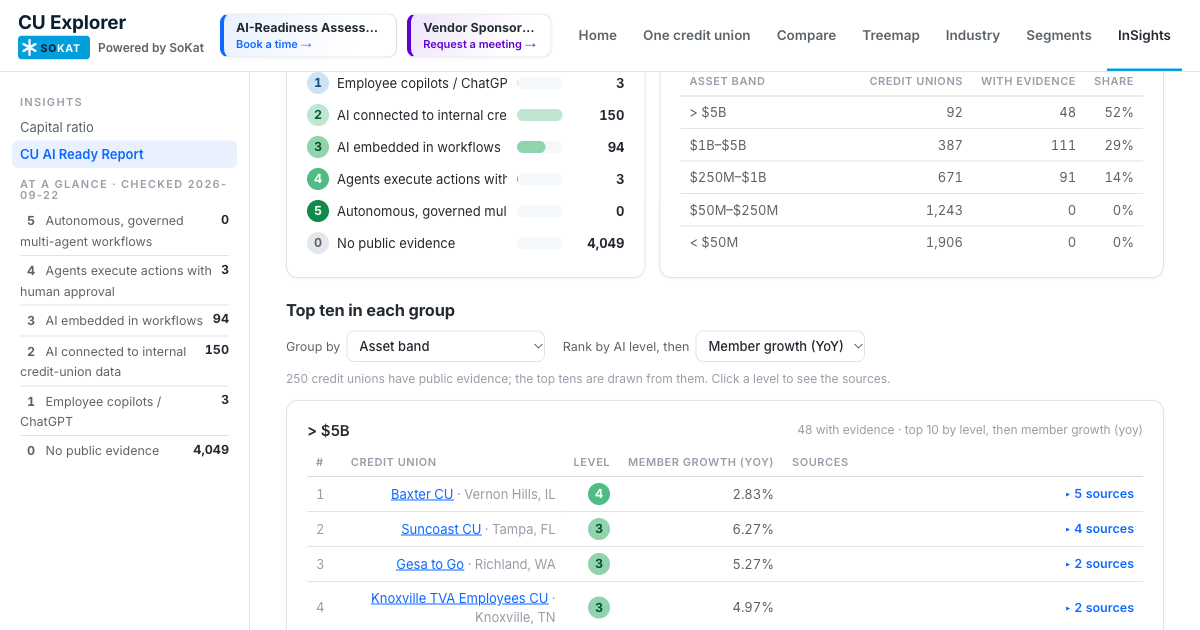Viewport: 1200px width, 630px height.
Task: Click sidebar level 3 AI embedded in workflows
Action: (x=124, y=320)
